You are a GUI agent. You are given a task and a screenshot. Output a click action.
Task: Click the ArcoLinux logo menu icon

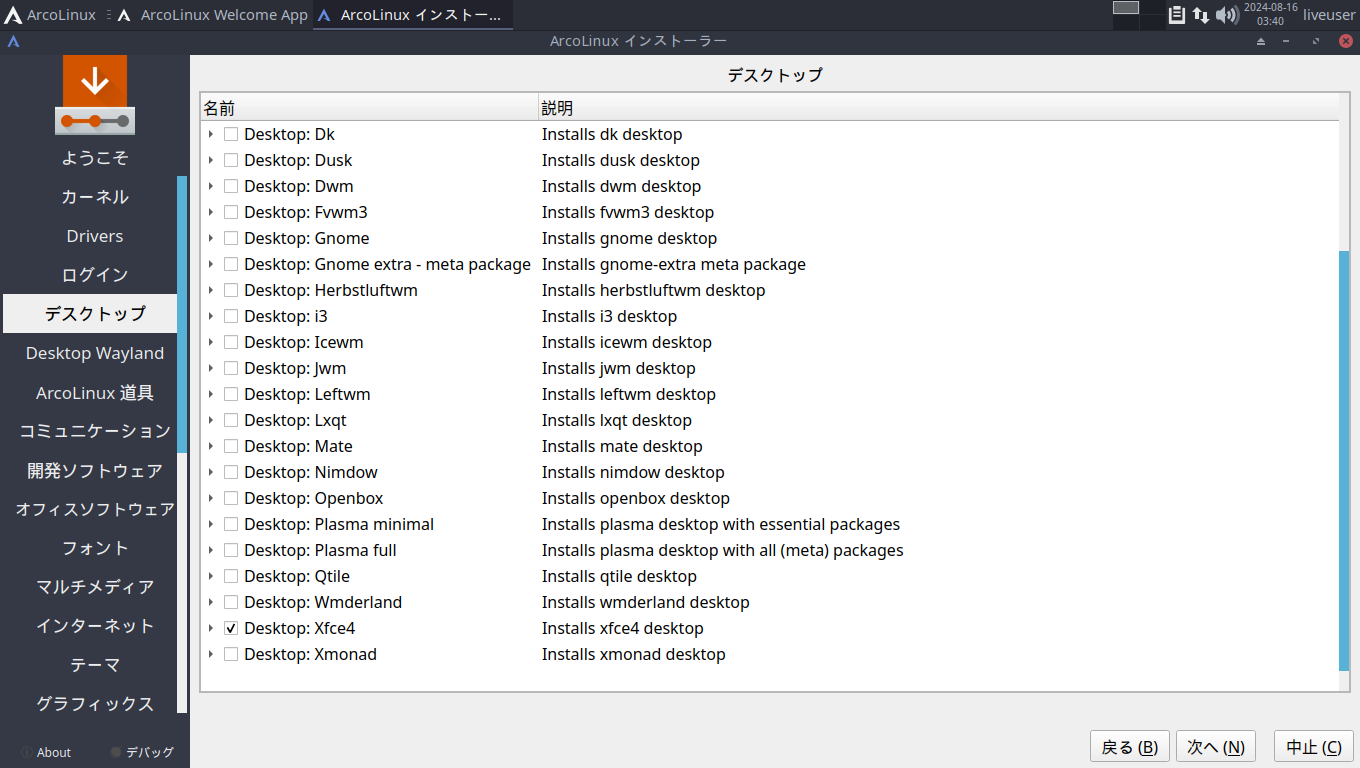[x=13, y=15]
